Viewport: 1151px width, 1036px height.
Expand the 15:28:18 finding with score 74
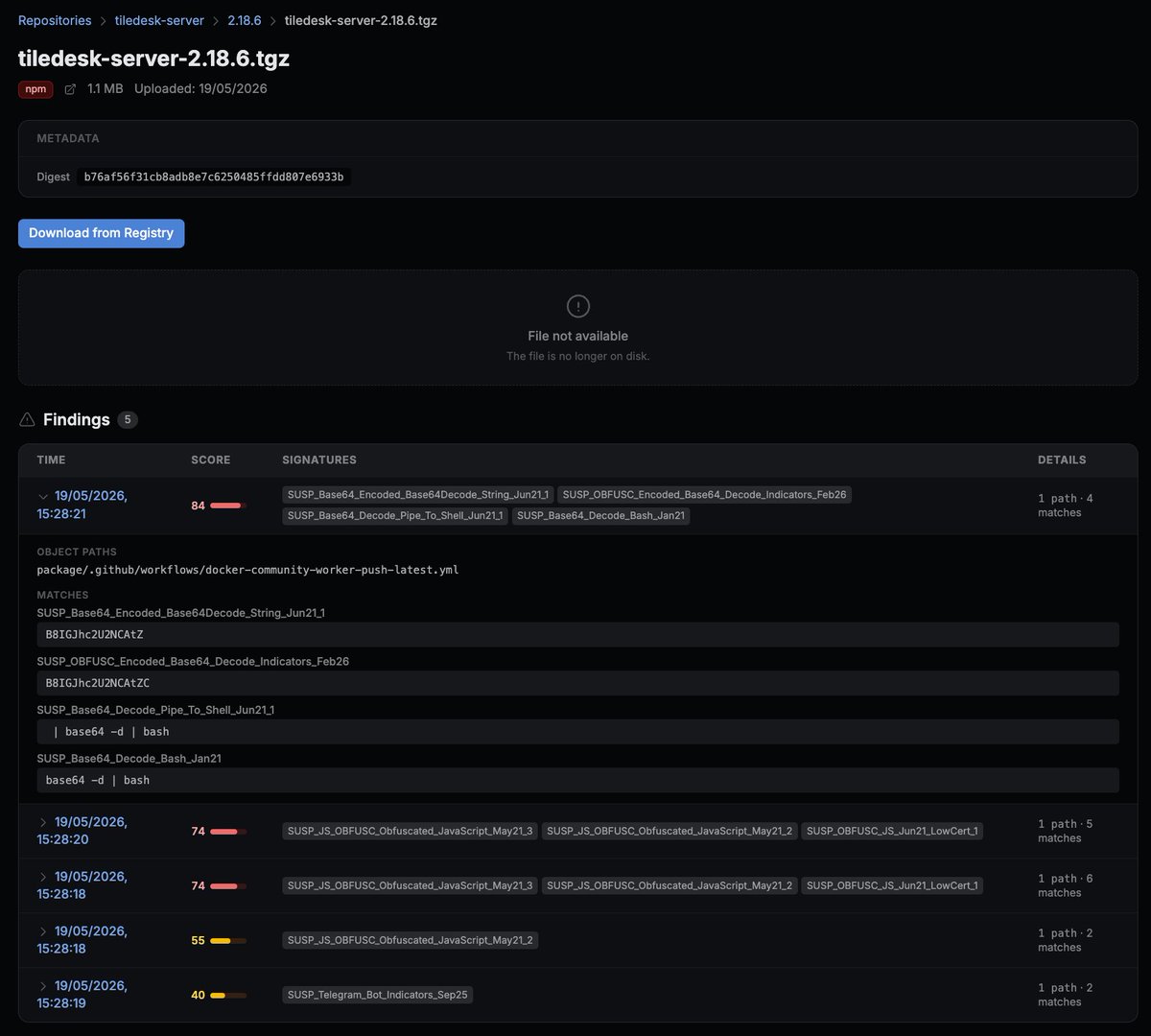tap(42, 877)
